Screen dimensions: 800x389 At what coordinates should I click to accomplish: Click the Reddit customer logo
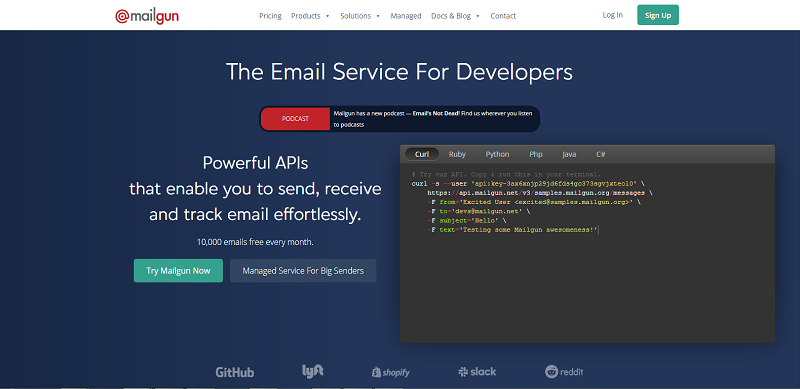pyautogui.click(x=564, y=372)
